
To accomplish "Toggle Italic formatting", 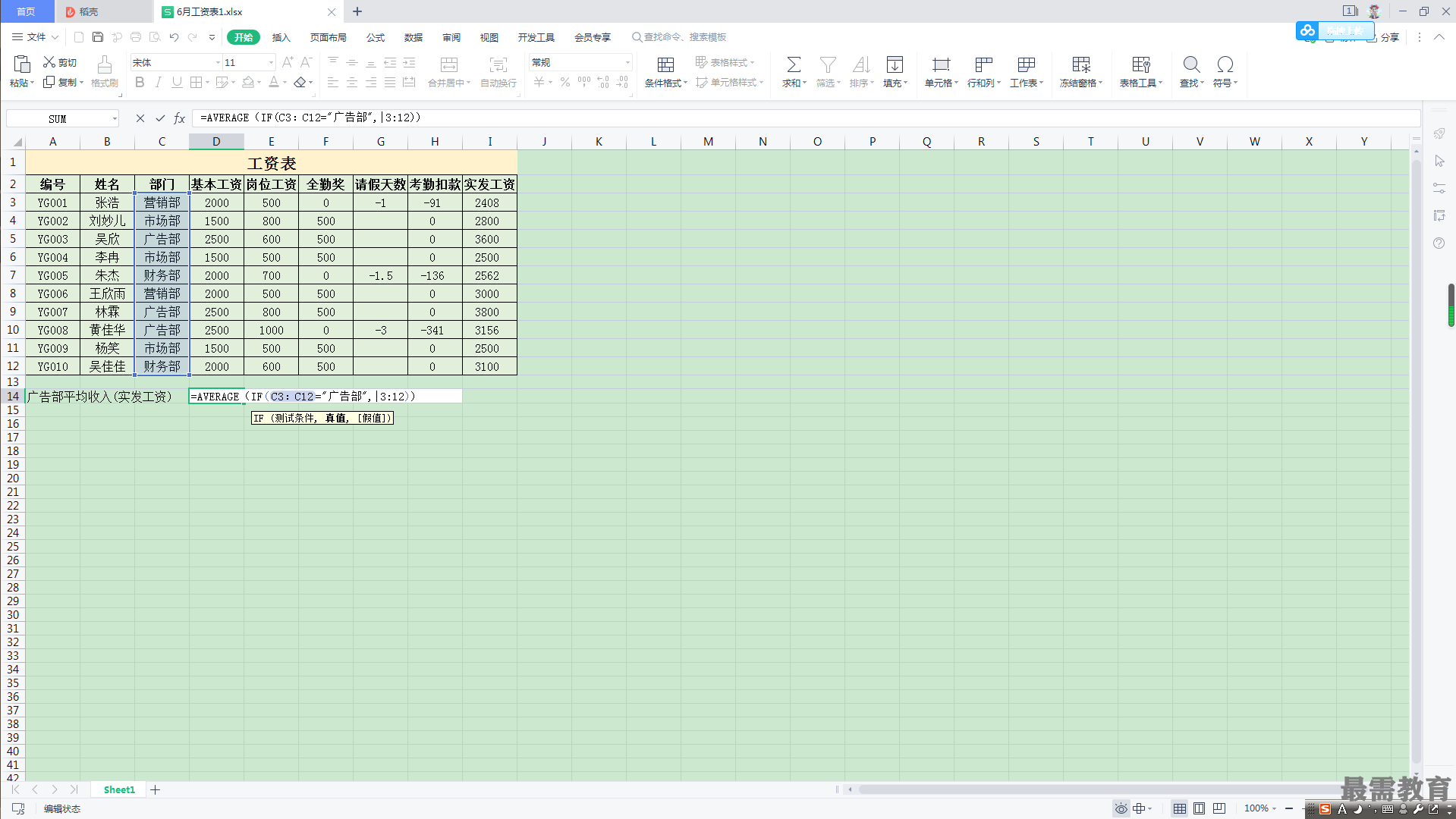I will click(x=158, y=83).
